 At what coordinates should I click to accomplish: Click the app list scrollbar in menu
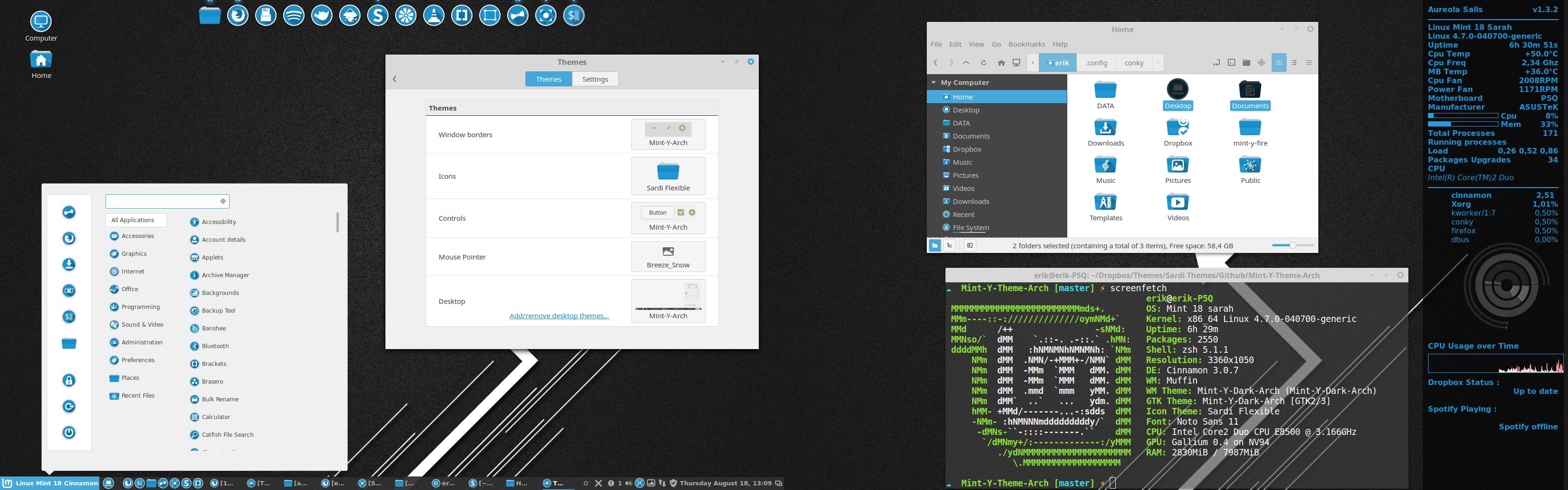coord(337,222)
